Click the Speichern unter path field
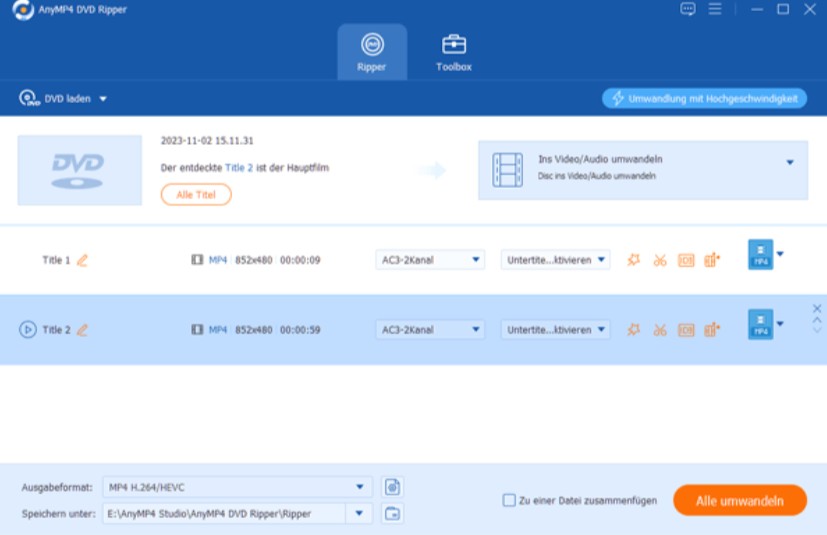This screenshot has width=827, height=535. 224,513
